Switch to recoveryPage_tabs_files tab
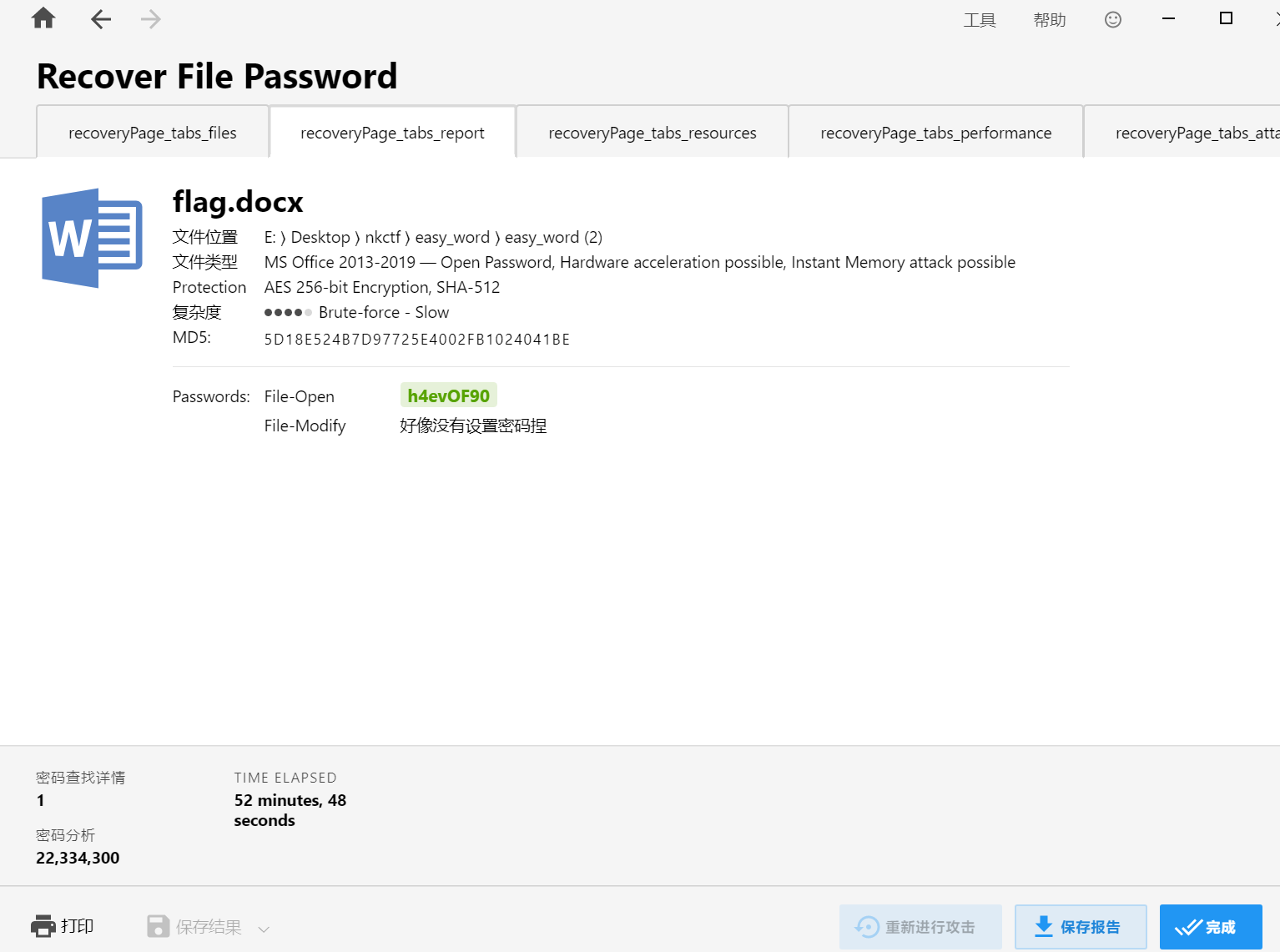The height and width of the screenshot is (952, 1280). [153, 133]
